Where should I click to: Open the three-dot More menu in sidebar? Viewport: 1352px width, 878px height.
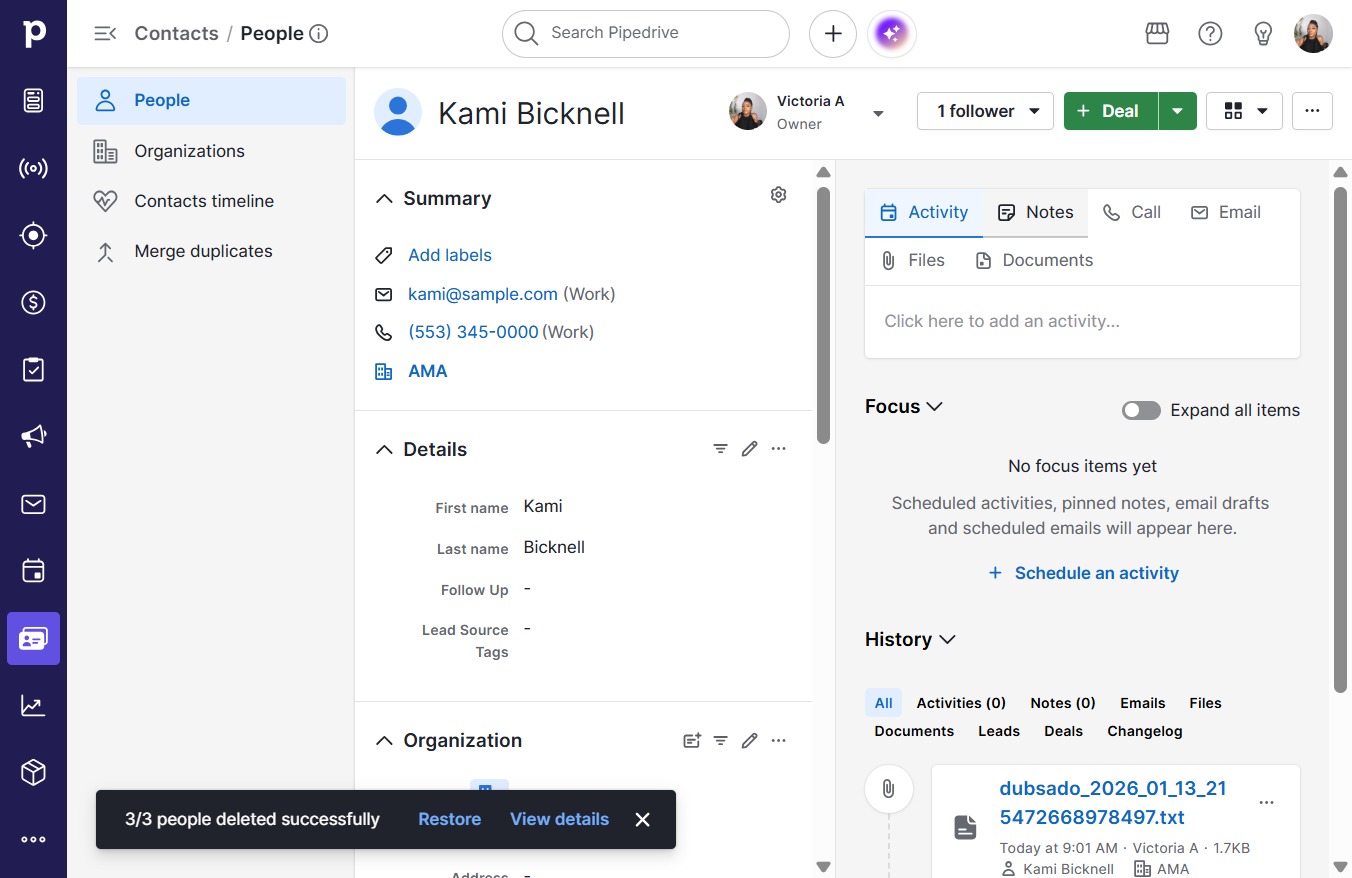click(x=33, y=840)
